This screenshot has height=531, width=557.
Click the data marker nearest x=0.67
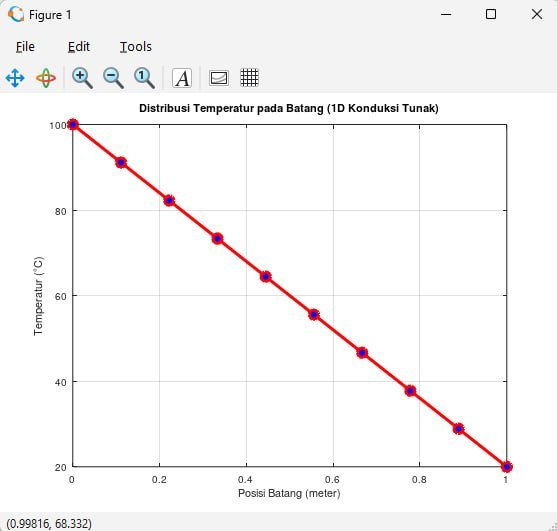click(x=362, y=353)
